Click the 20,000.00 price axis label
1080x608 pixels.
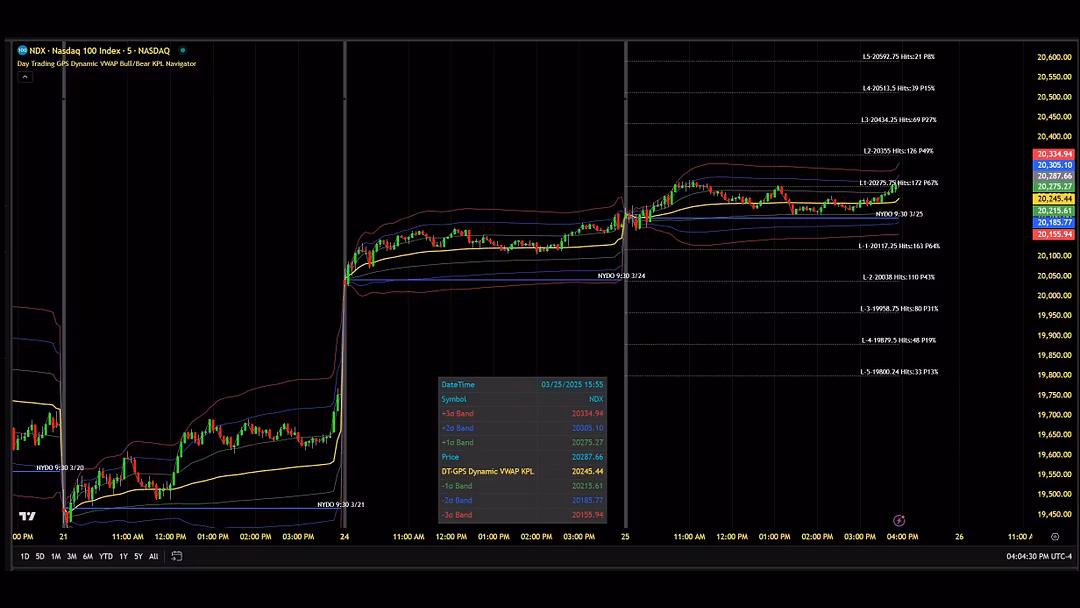coord(1054,295)
